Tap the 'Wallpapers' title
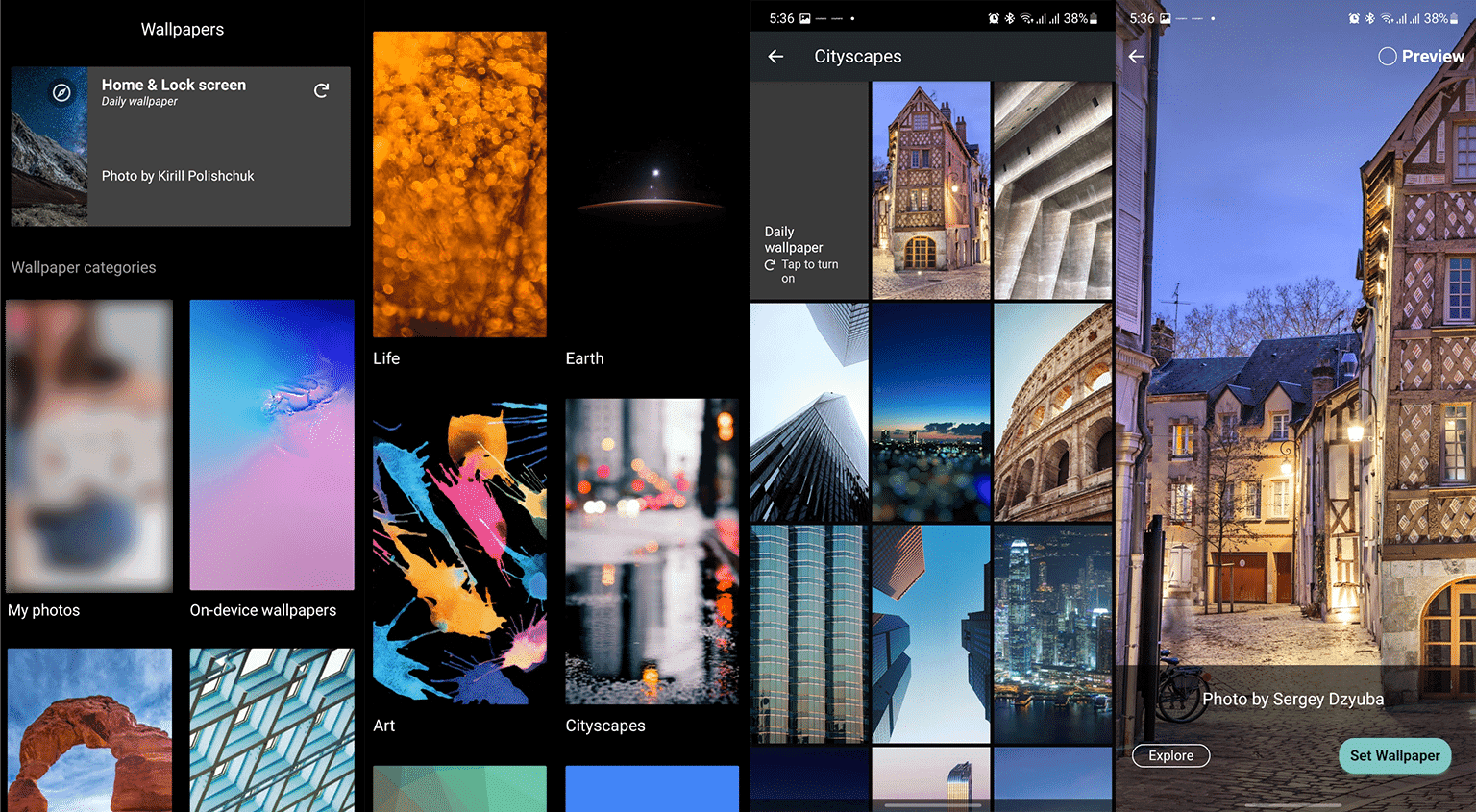Viewport: 1476px width, 812px height. [x=183, y=30]
